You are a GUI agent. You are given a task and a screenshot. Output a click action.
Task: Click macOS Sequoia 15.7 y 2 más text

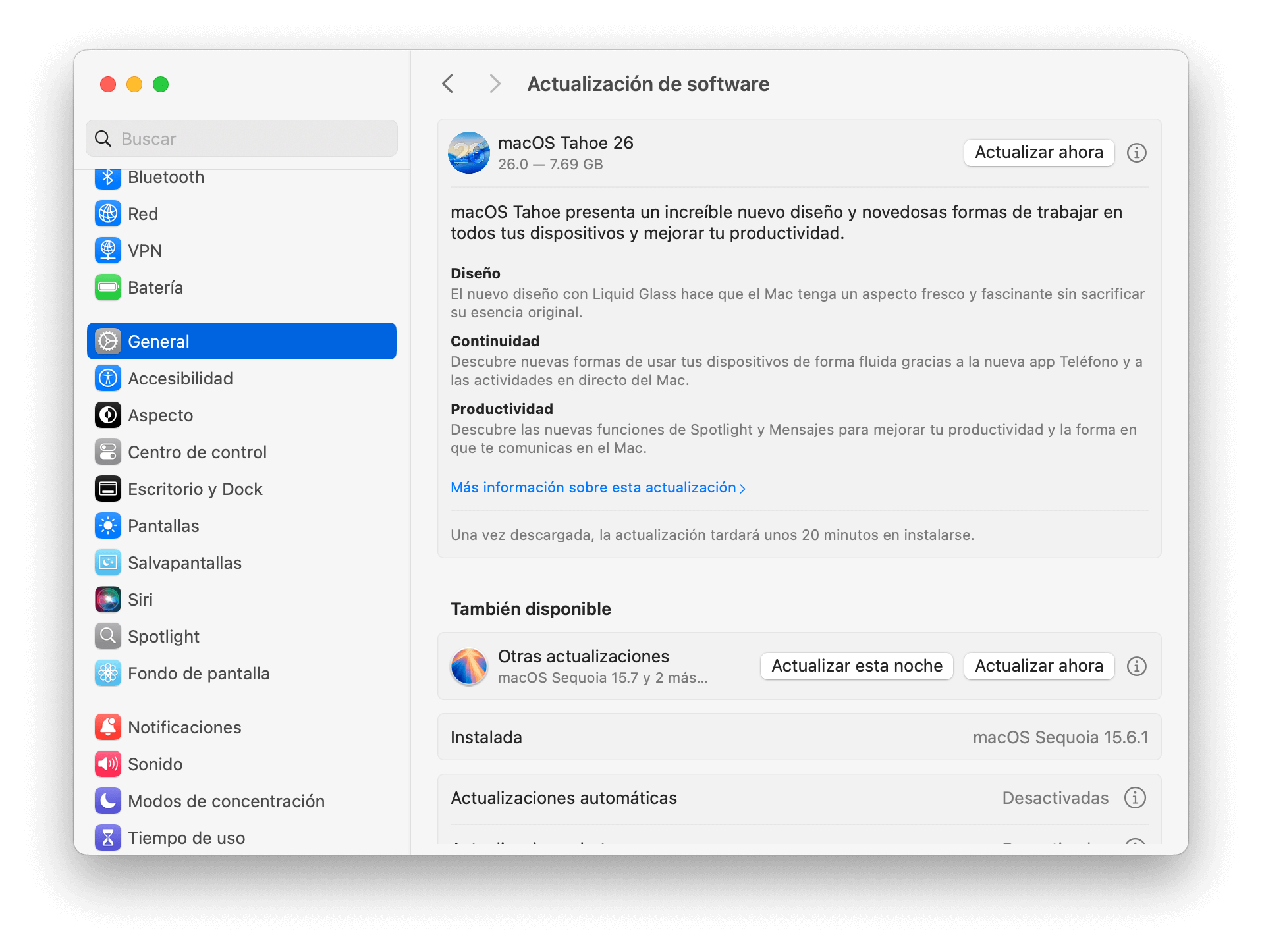(603, 678)
